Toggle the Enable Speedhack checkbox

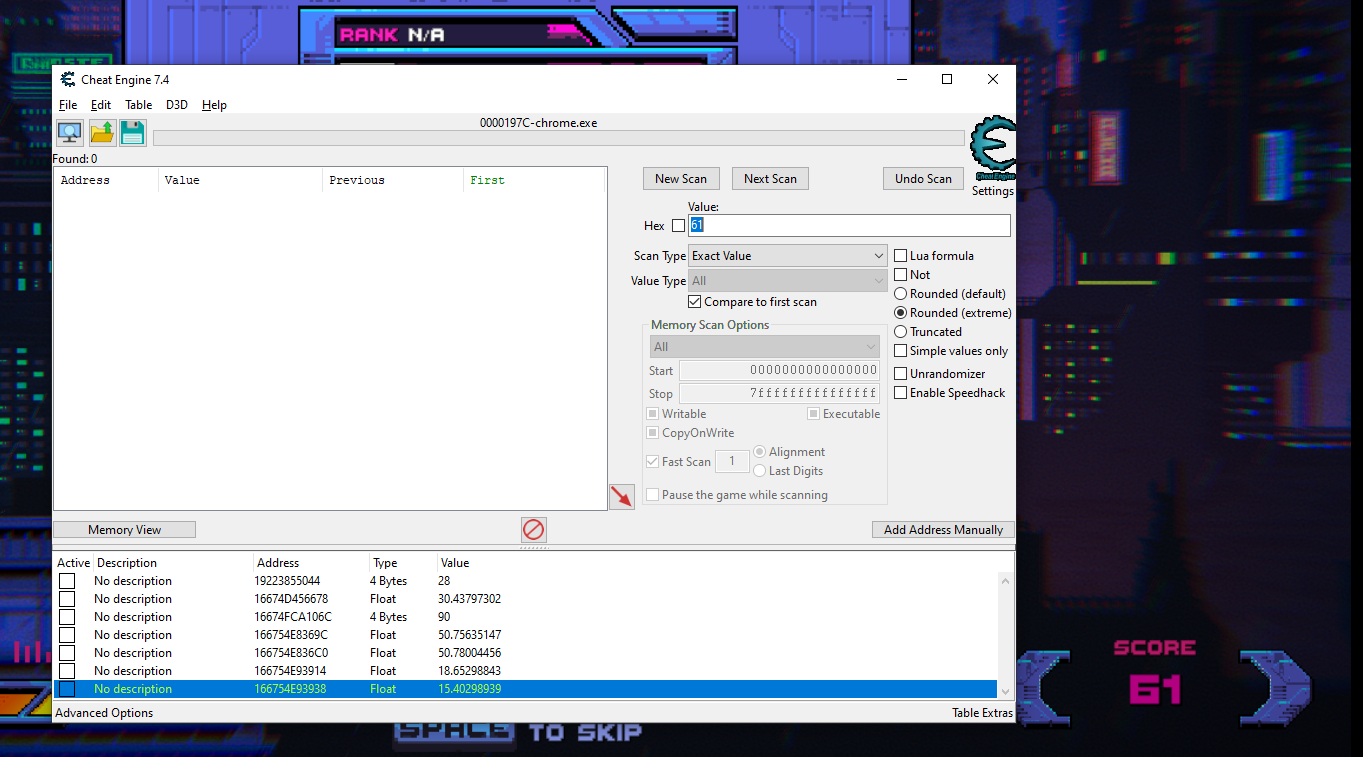900,393
